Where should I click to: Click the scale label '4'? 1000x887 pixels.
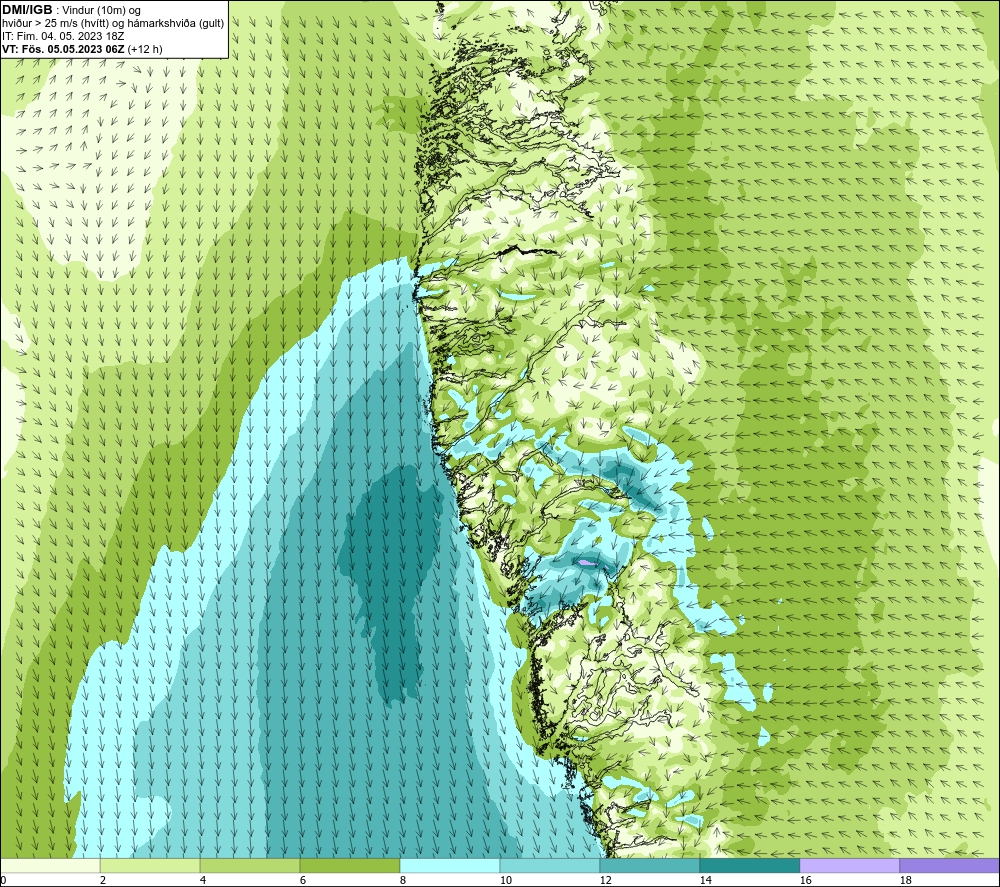[x=203, y=881]
